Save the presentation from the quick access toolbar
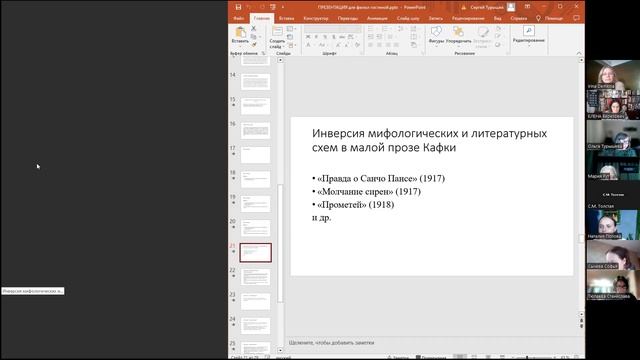This screenshot has width=640, height=360. (238, 7)
